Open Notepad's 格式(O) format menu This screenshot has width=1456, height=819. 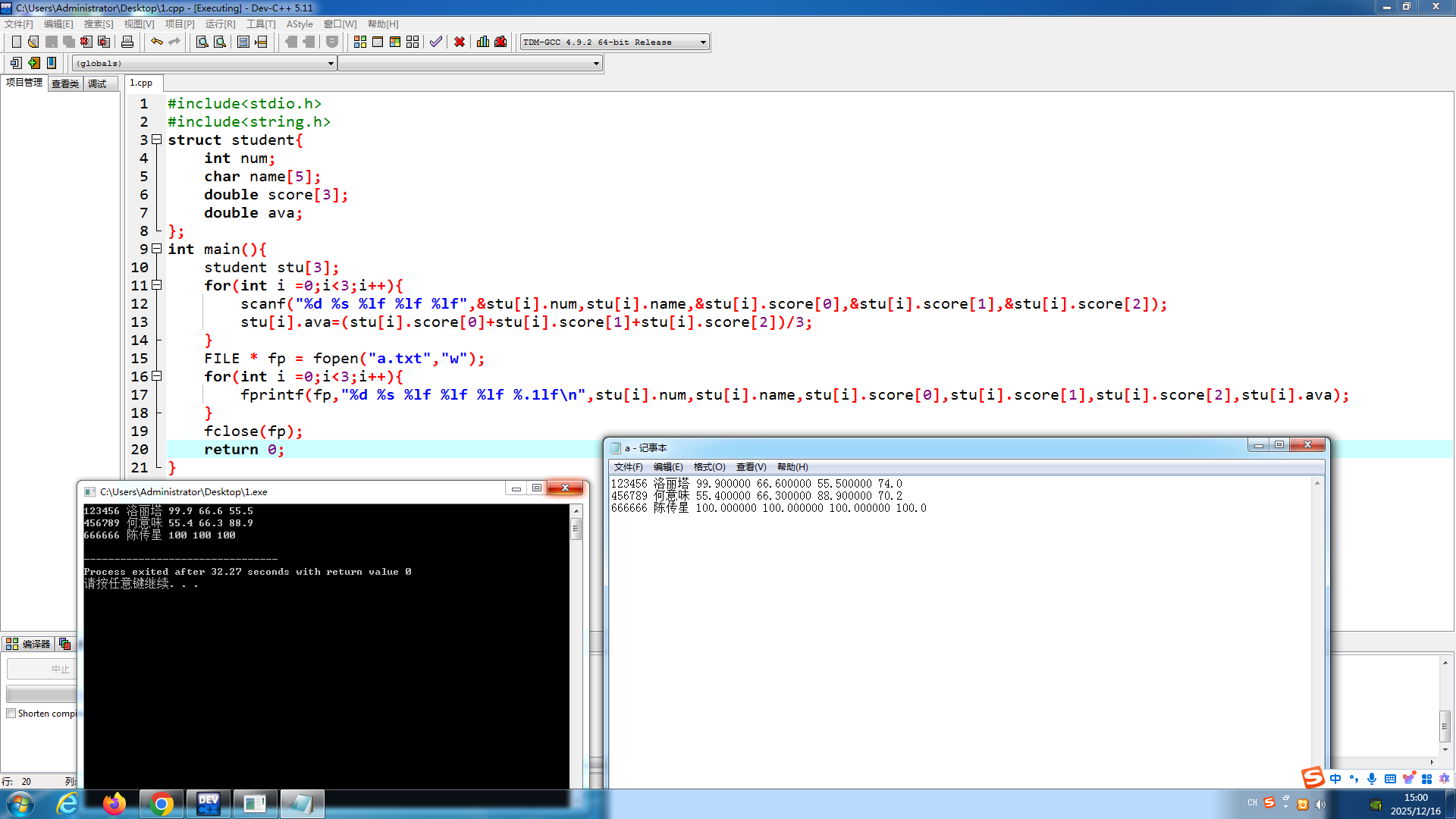pos(709,467)
